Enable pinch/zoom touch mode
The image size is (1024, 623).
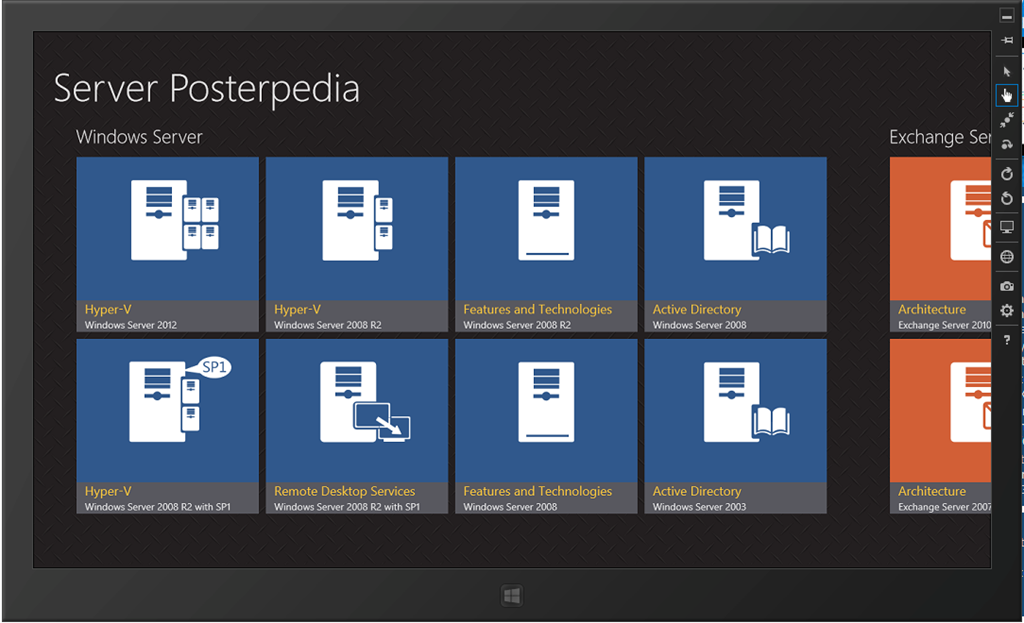1007,120
